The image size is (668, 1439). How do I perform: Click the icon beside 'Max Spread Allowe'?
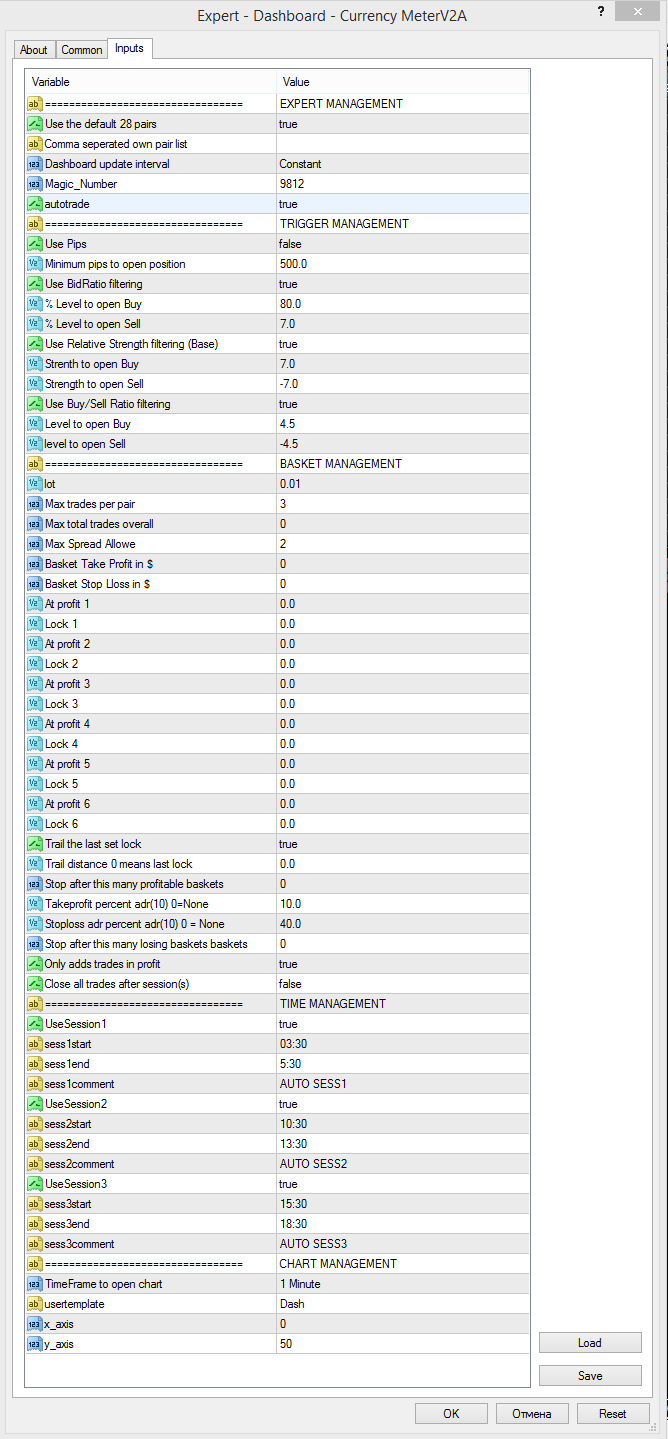pos(34,544)
